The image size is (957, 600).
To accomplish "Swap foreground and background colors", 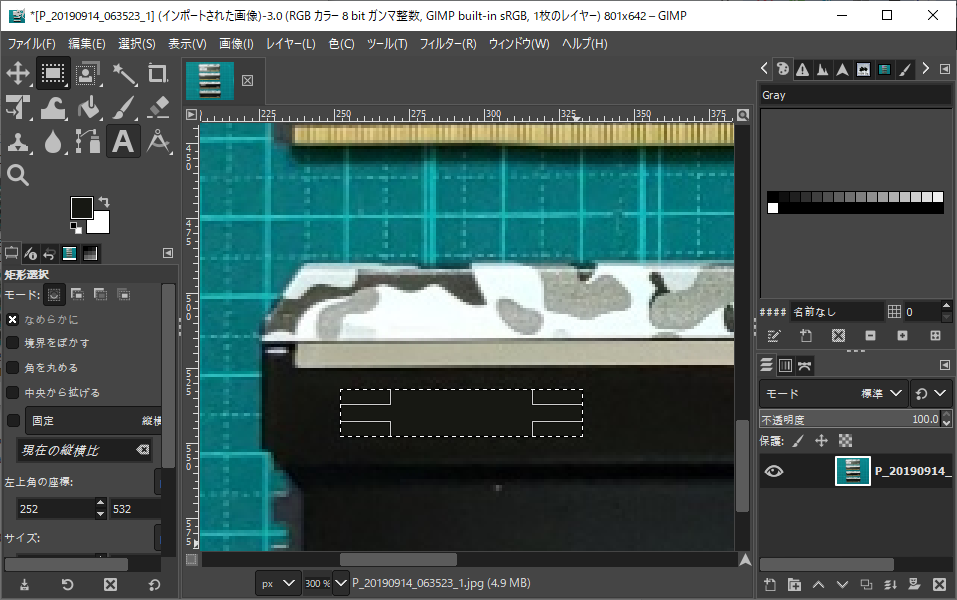I will 104,201.
